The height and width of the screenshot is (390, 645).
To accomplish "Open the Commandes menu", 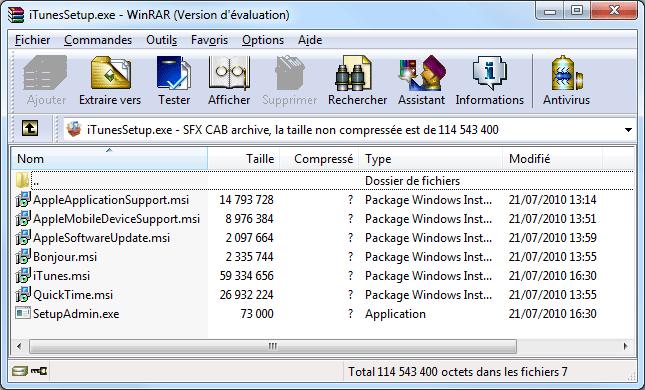I will tap(98, 40).
